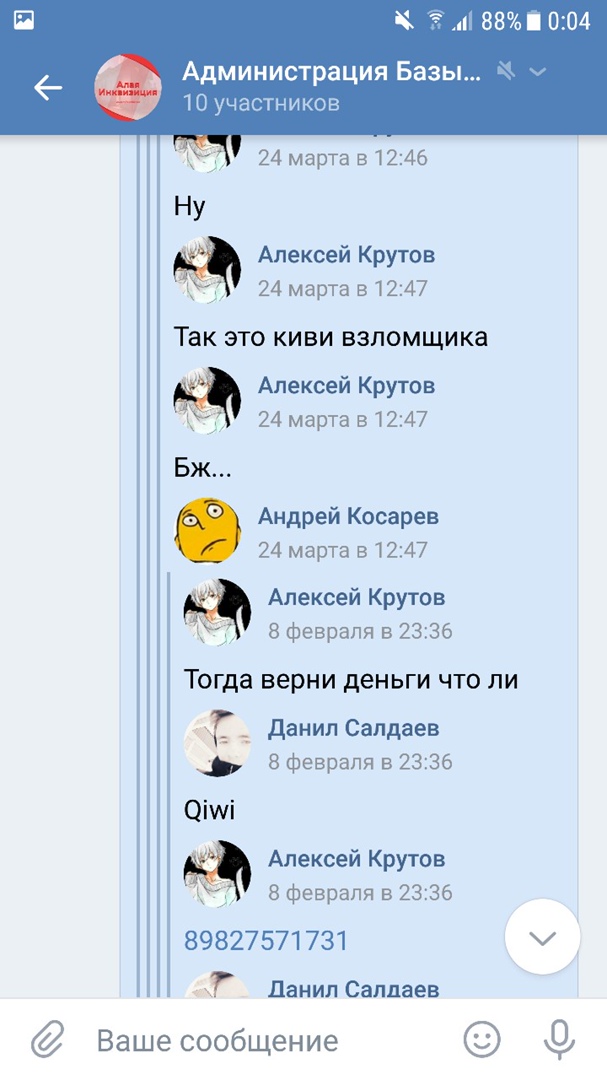This screenshot has width=607, height=1080.
Task: Tap Алексей Крутов name dated 8 февраля above Тогда
Action: (356, 597)
